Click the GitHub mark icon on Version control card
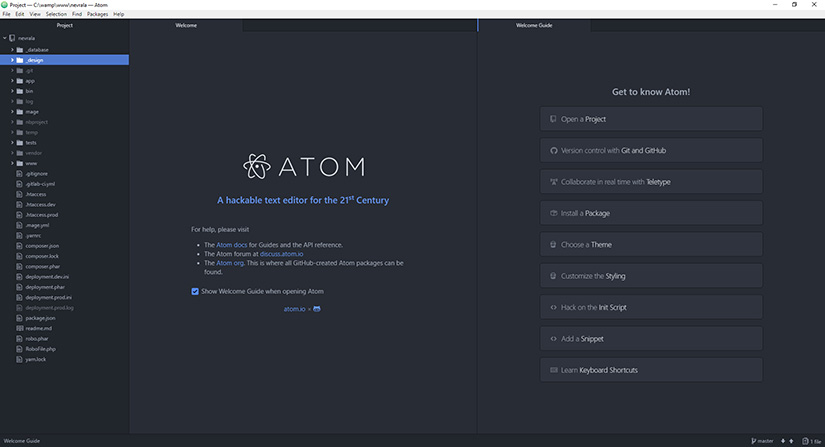This screenshot has width=825, height=447. [x=554, y=150]
